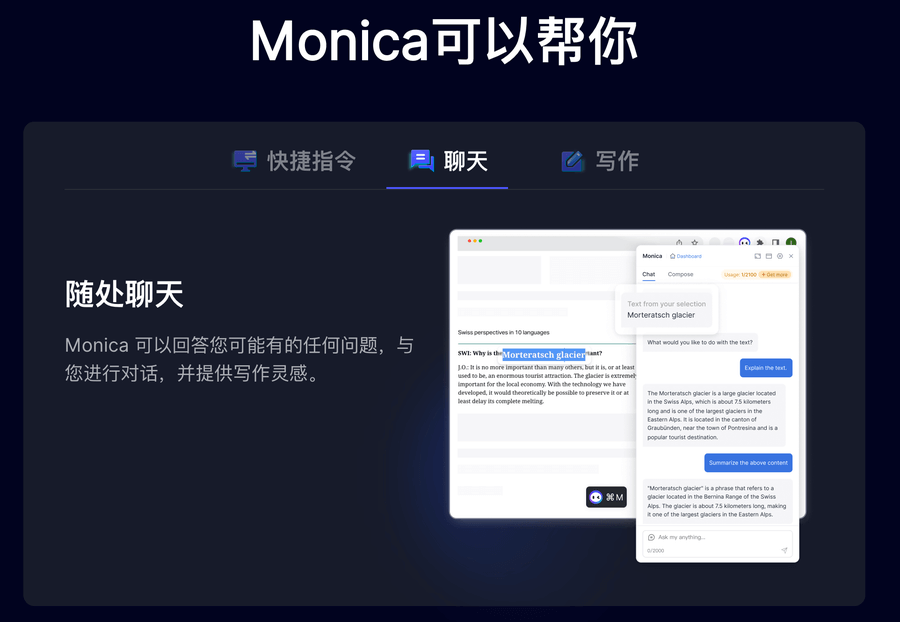
Task: Click the highlighted Morteratsch glacier text
Action: (544, 355)
